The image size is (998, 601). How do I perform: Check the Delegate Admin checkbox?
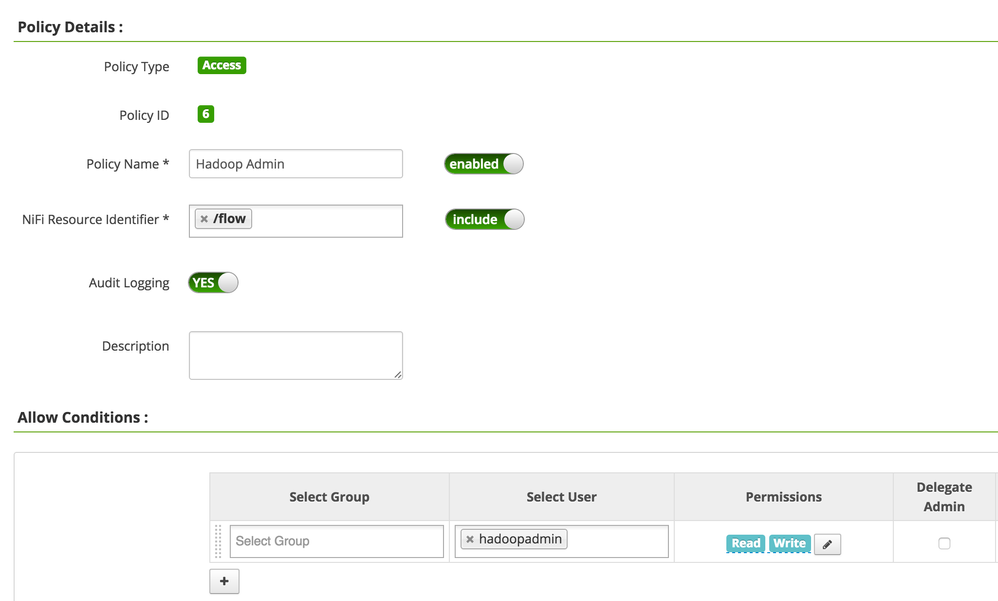point(944,543)
